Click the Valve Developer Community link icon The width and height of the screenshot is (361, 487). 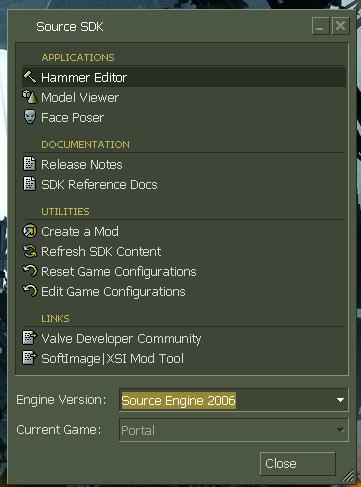[29, 337]
